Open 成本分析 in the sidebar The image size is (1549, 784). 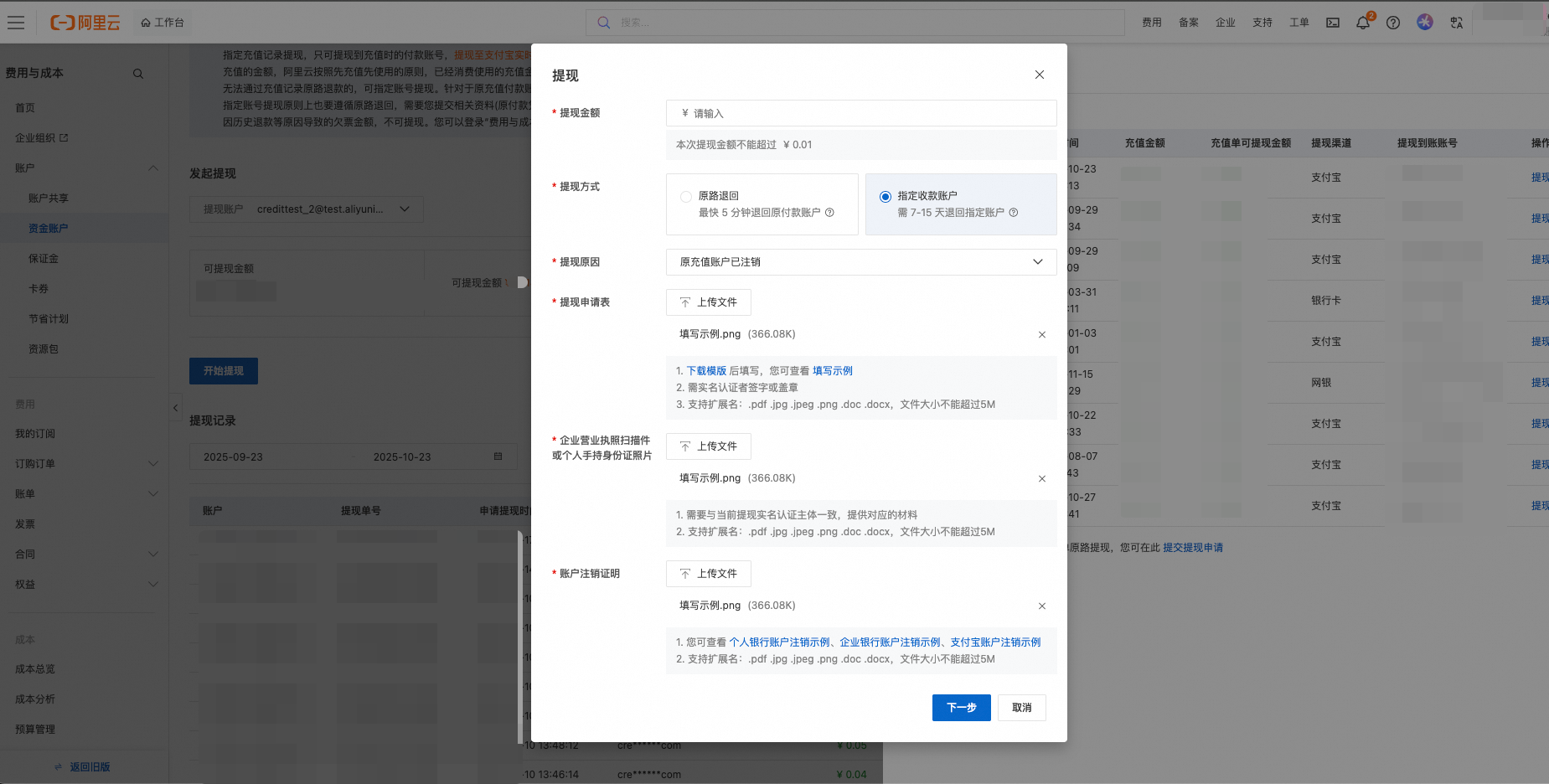point(35,699)
